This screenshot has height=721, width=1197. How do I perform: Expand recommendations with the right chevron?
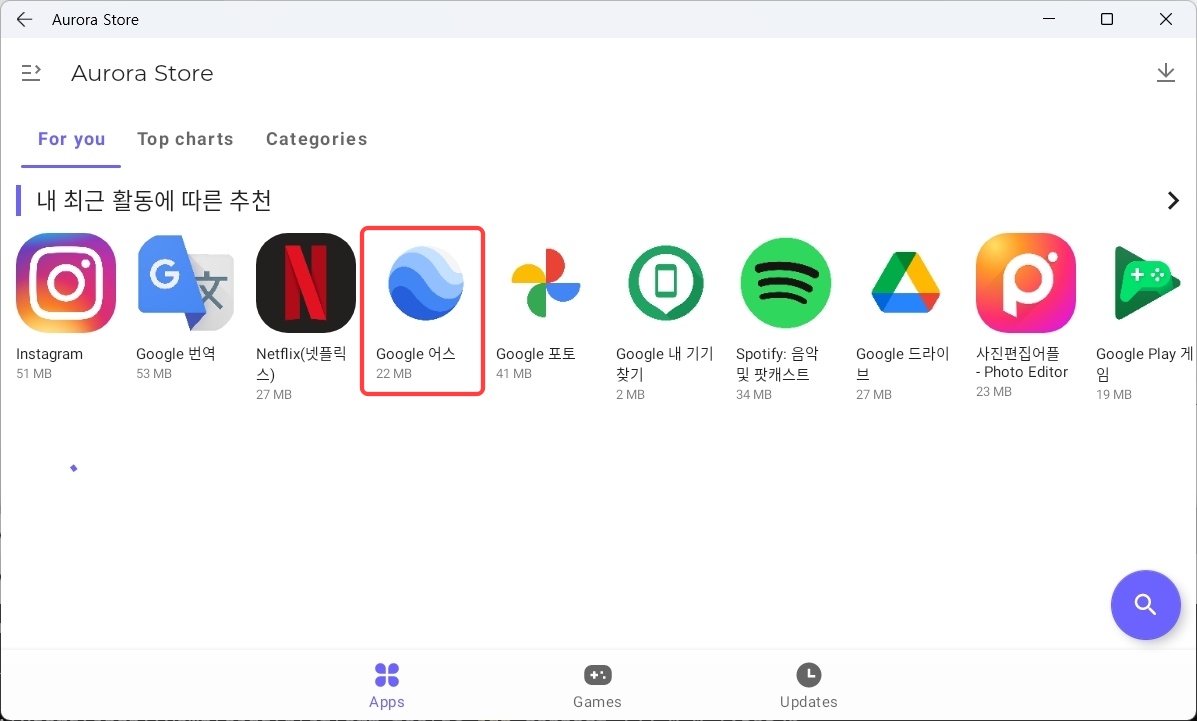point(1173,201)
